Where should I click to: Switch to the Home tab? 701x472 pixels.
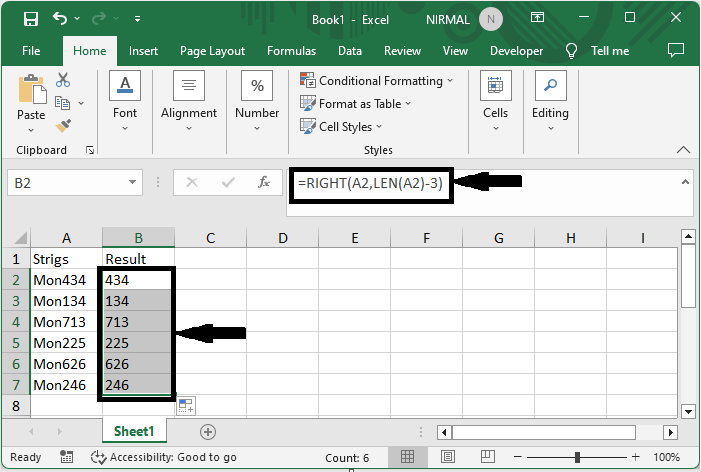(89, 51)
